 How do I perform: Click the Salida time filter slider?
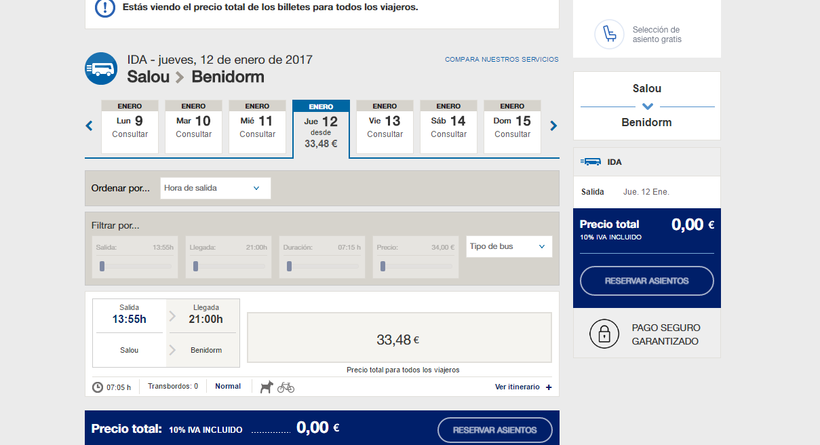pyautogui.click(x=135, y=266)
